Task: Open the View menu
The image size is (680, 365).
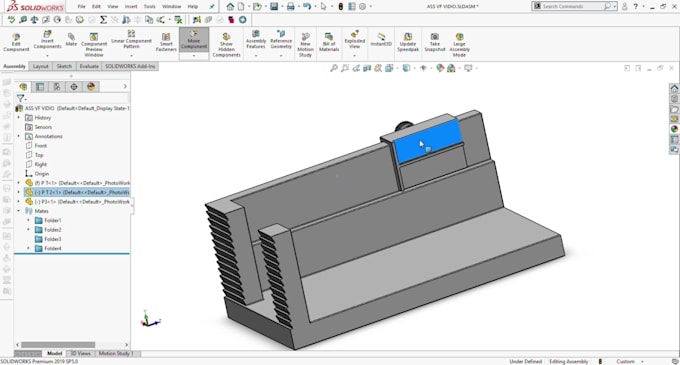Action: click(113, 7)
